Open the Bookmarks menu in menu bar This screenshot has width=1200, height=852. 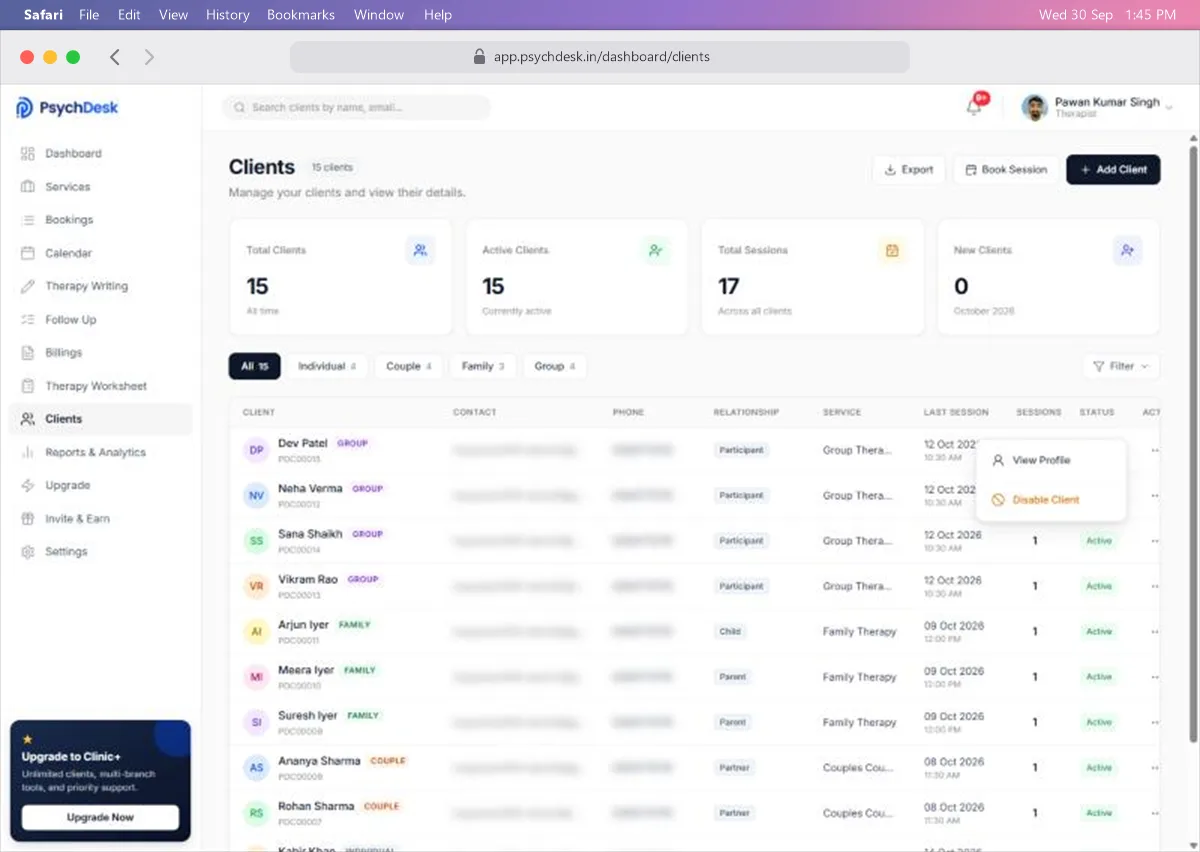tap(301, 15)
